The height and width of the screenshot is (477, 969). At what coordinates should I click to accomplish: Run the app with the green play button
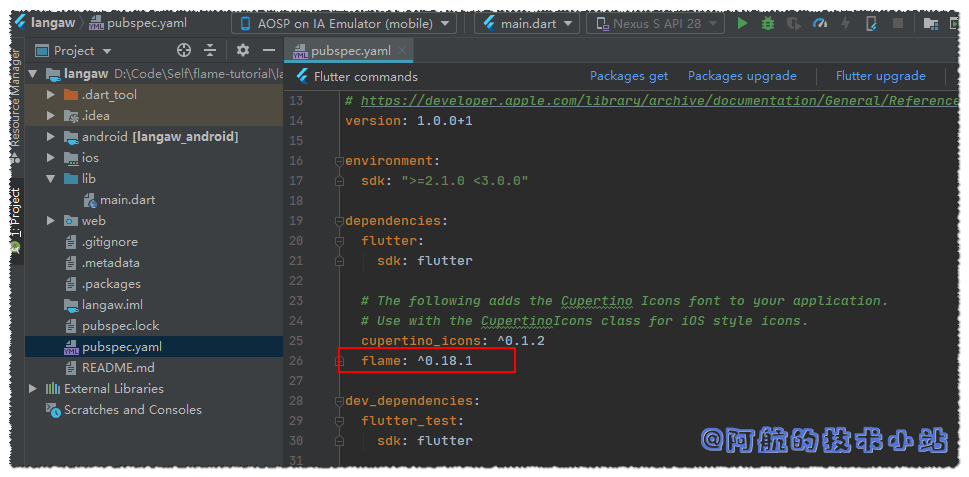[741, 23]
